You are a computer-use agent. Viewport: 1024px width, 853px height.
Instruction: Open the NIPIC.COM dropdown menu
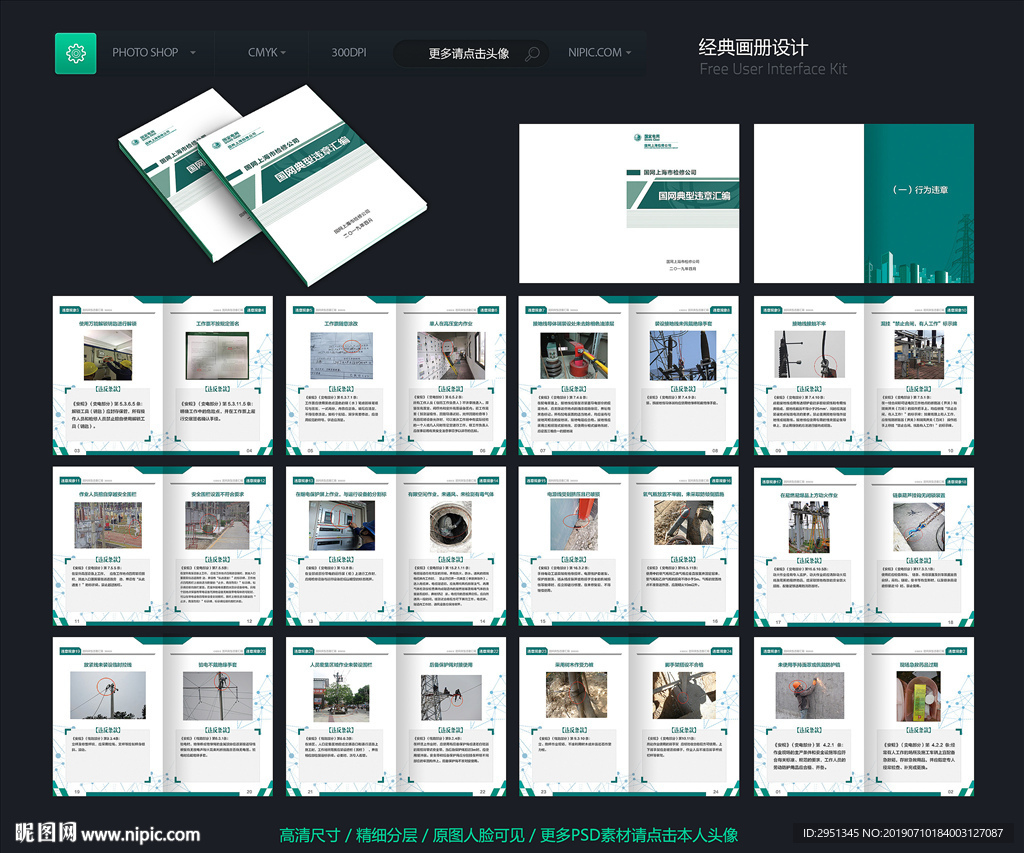(600, 52)
